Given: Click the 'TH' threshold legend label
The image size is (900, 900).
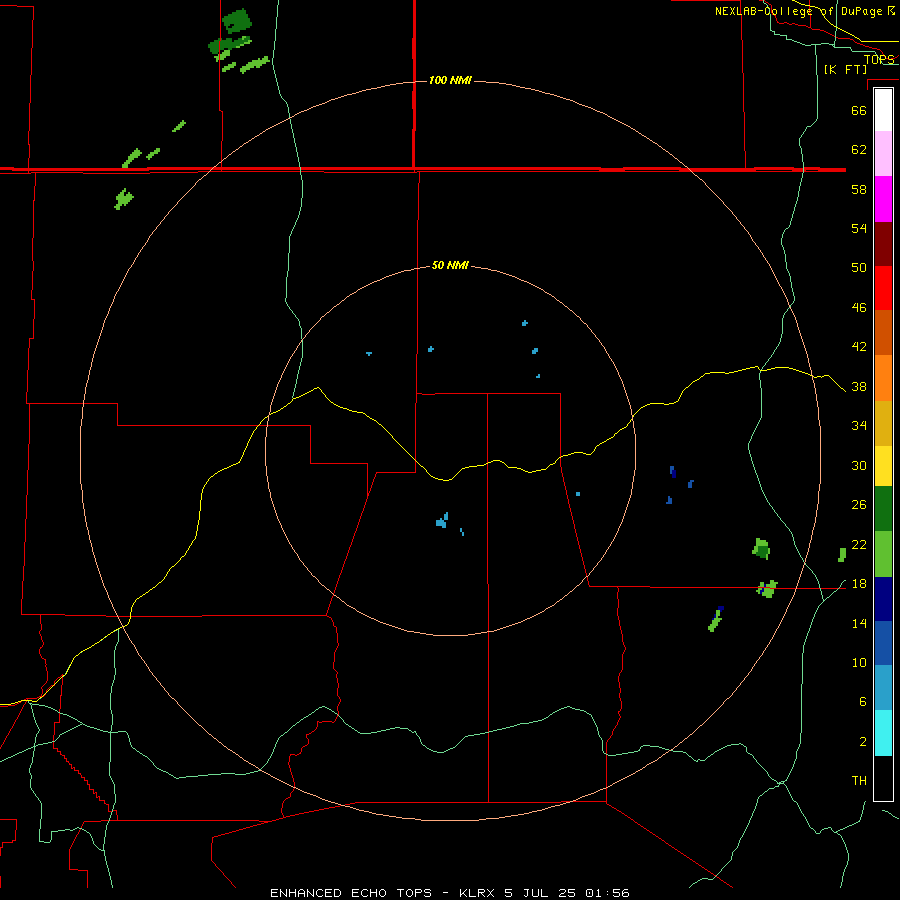Looking at the screenshot, I should coord(859,781).
